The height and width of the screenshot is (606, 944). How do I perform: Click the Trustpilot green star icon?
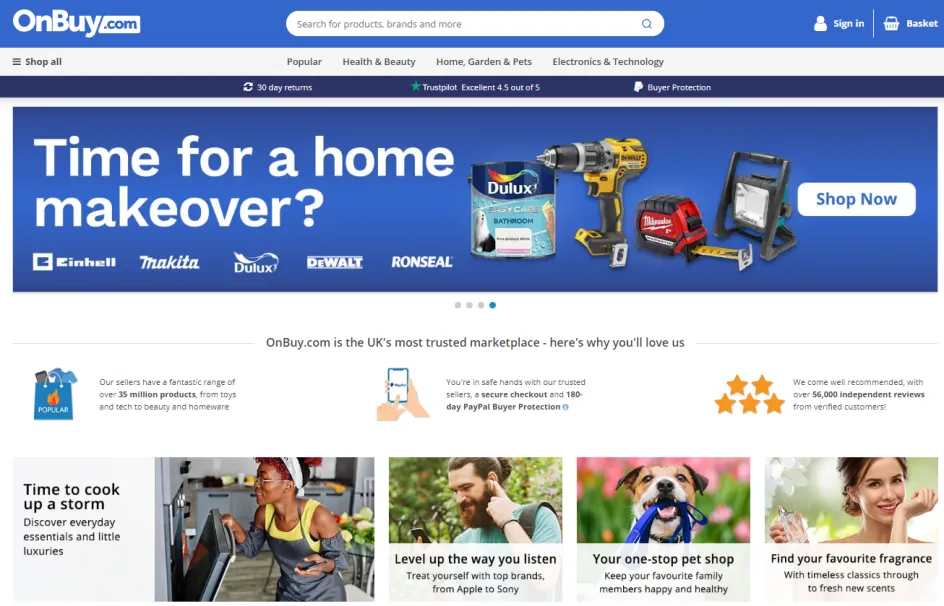click(x=415, y=86)
